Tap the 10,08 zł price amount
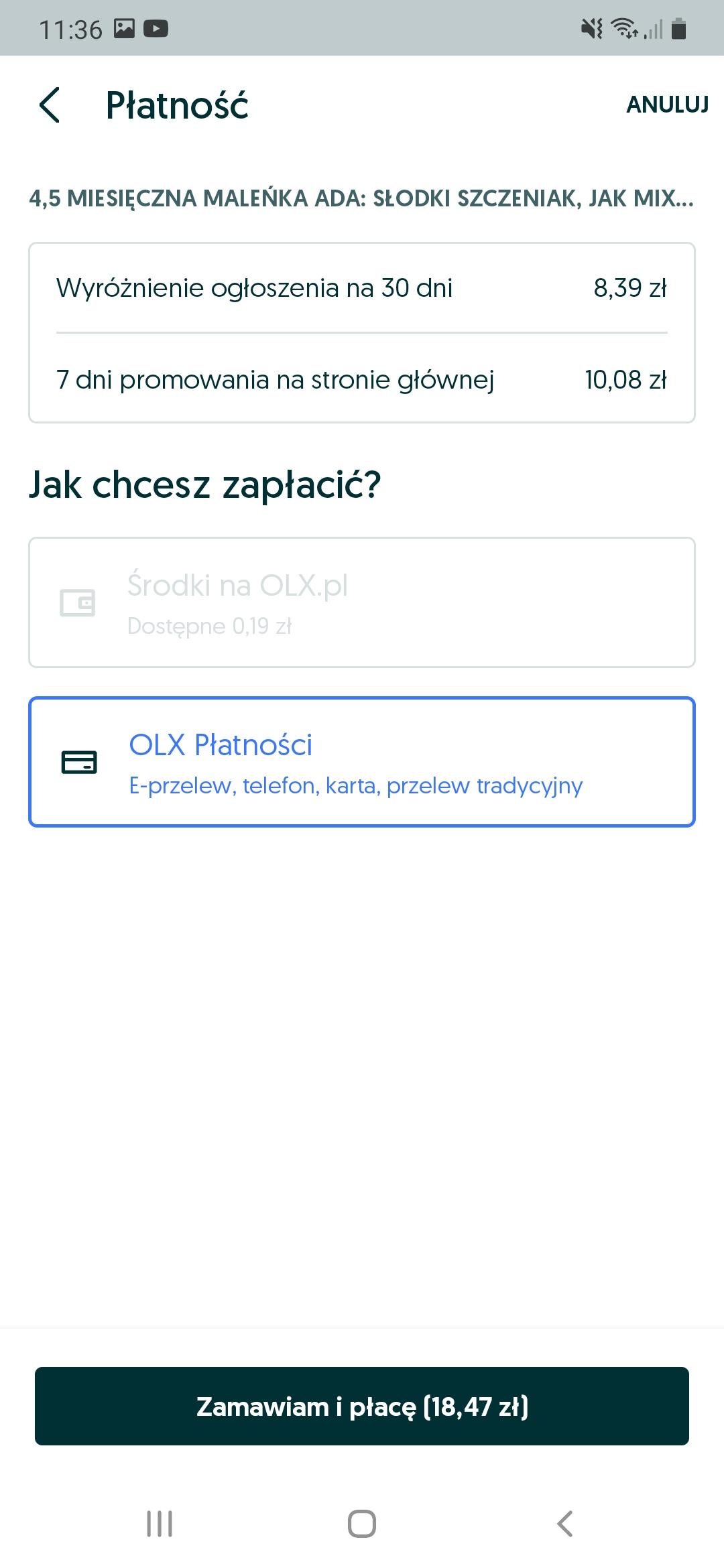Viewport: 724px width, 1568px height. click(x=625, y=380)
